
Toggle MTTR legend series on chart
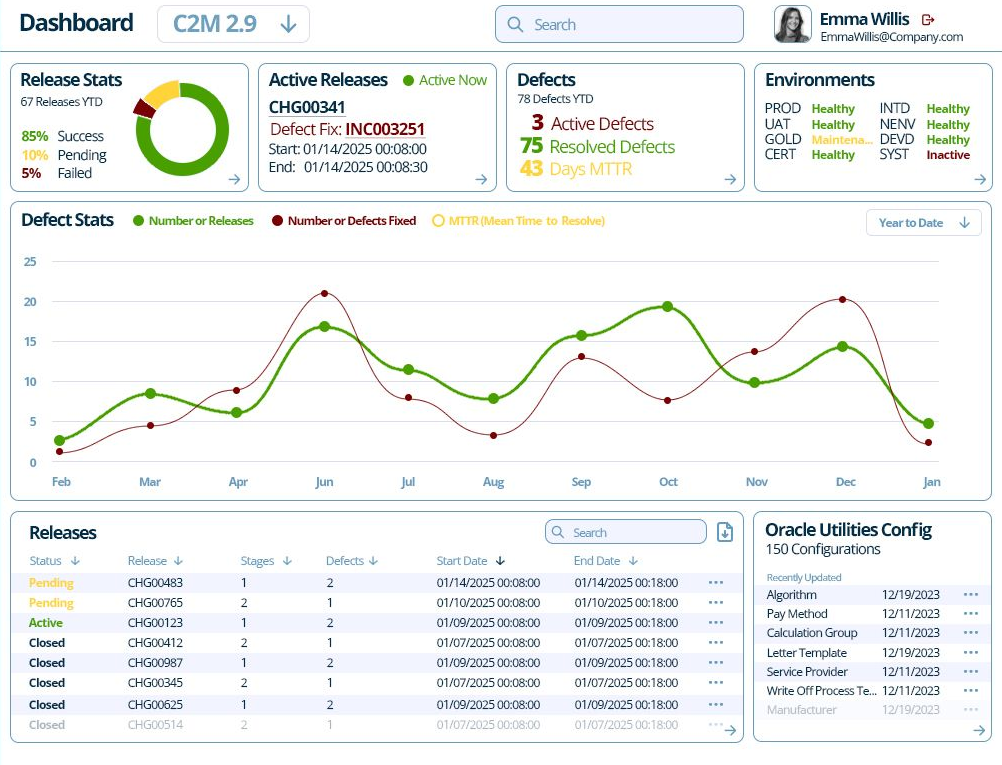518,220
